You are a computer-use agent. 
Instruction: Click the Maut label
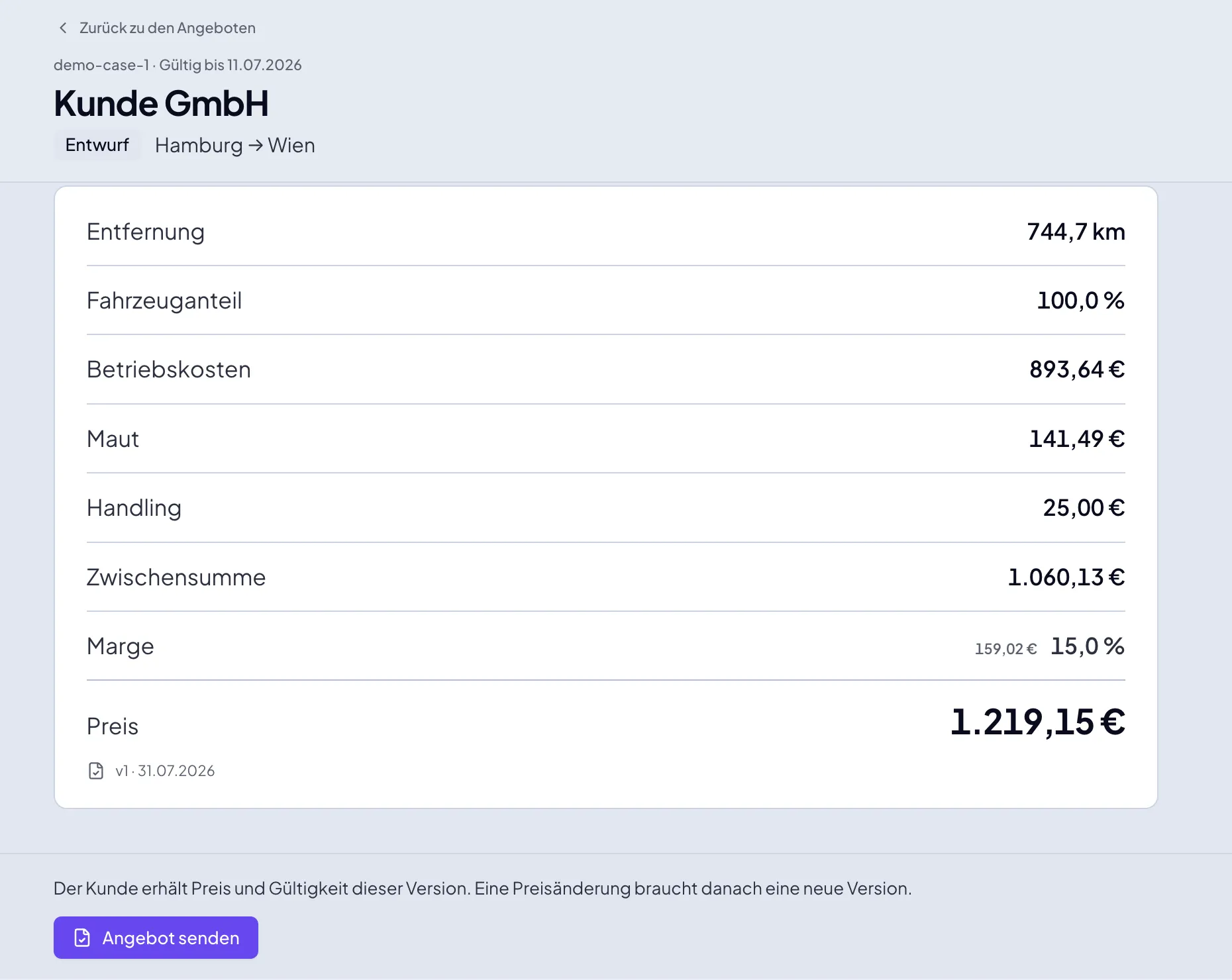(x=113, y=439)
